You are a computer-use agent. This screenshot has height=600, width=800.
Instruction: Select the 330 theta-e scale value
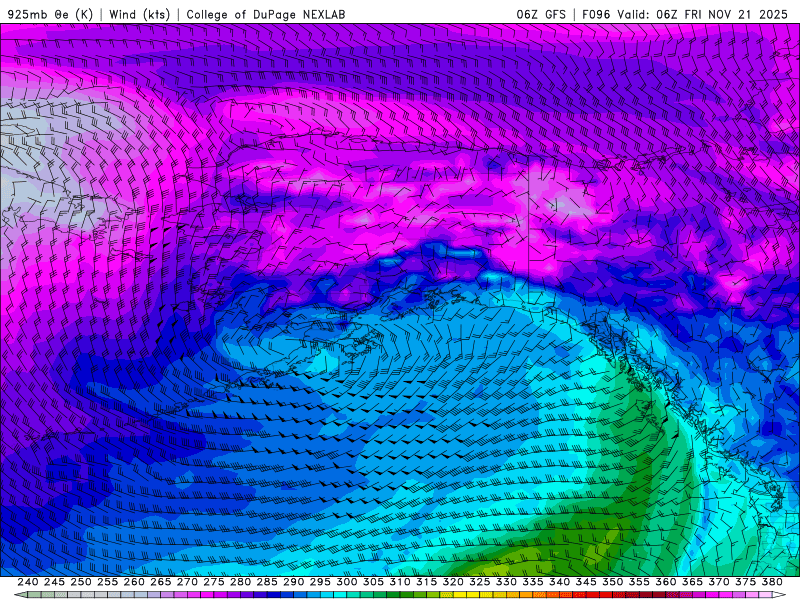(x=506, y=582)
